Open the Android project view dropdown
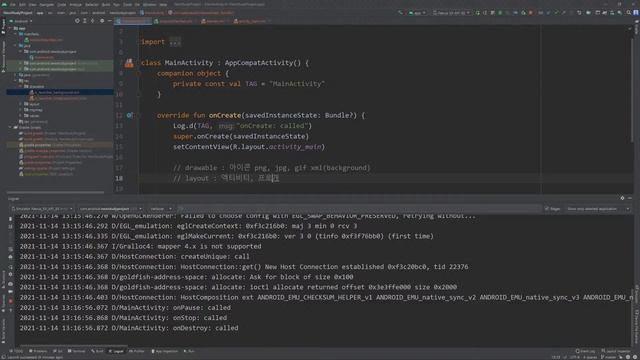The image size is (640, 360). tap(20, 21)
